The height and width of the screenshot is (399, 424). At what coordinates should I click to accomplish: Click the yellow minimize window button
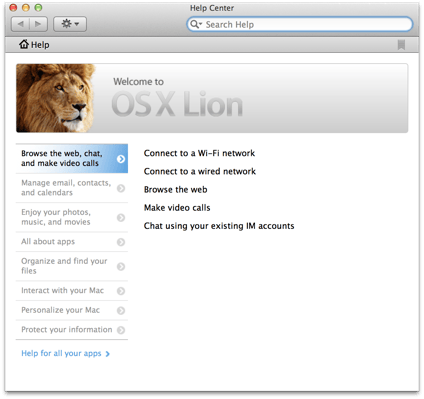pos(26,8)
